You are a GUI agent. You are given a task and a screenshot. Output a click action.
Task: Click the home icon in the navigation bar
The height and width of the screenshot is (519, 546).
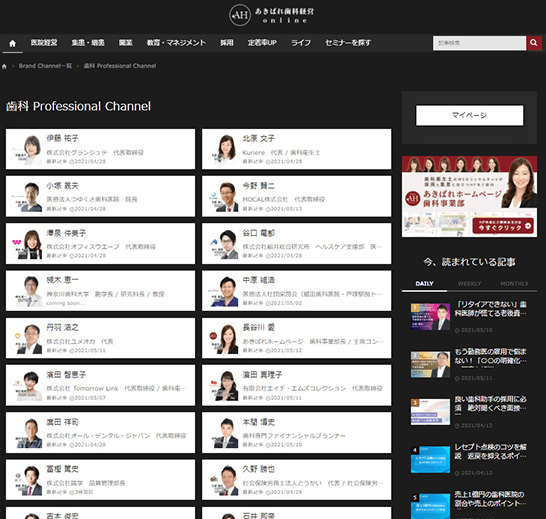(x=13, y=43)
